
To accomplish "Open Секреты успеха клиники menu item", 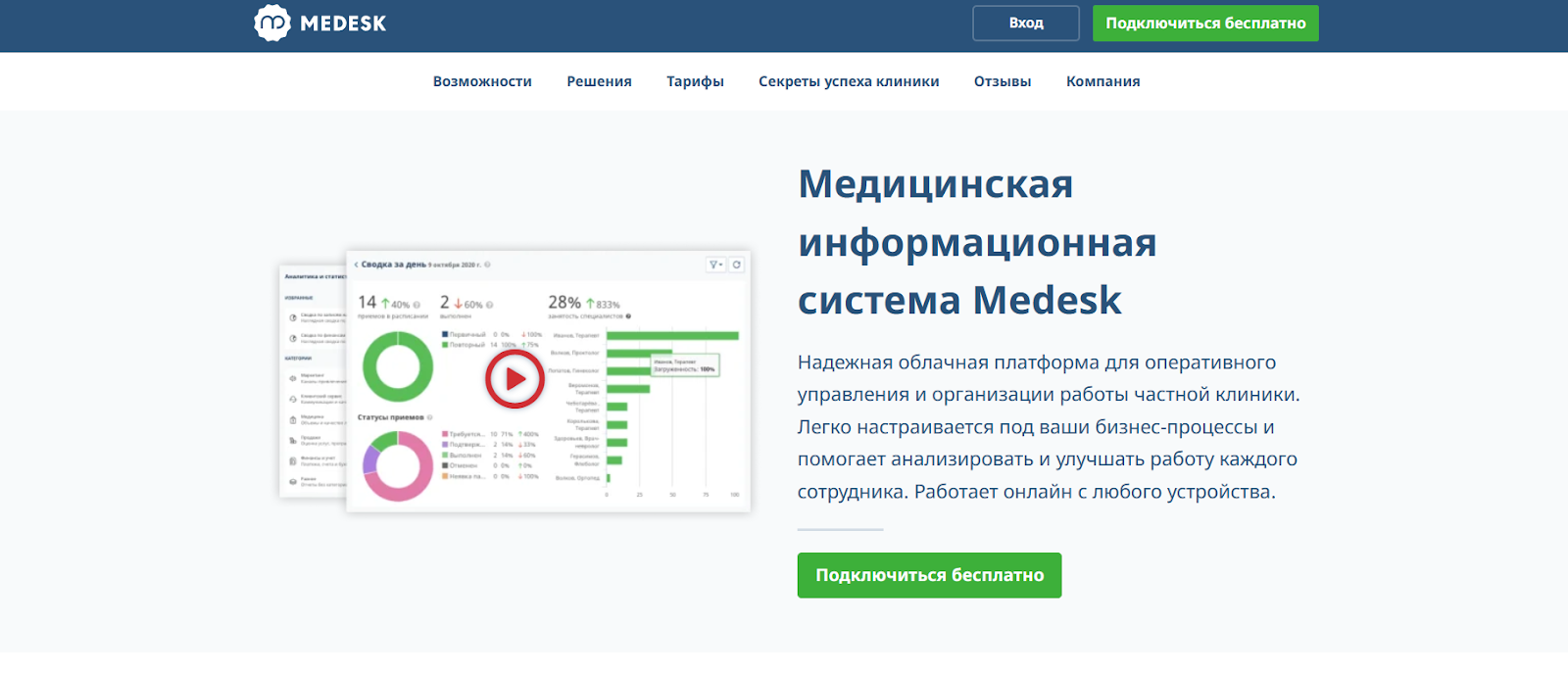I will [x=849, y=81].
